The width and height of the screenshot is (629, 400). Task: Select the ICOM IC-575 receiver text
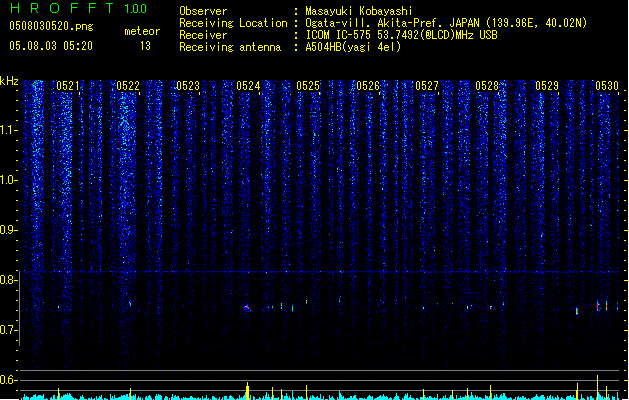click(x=401, y=35)
